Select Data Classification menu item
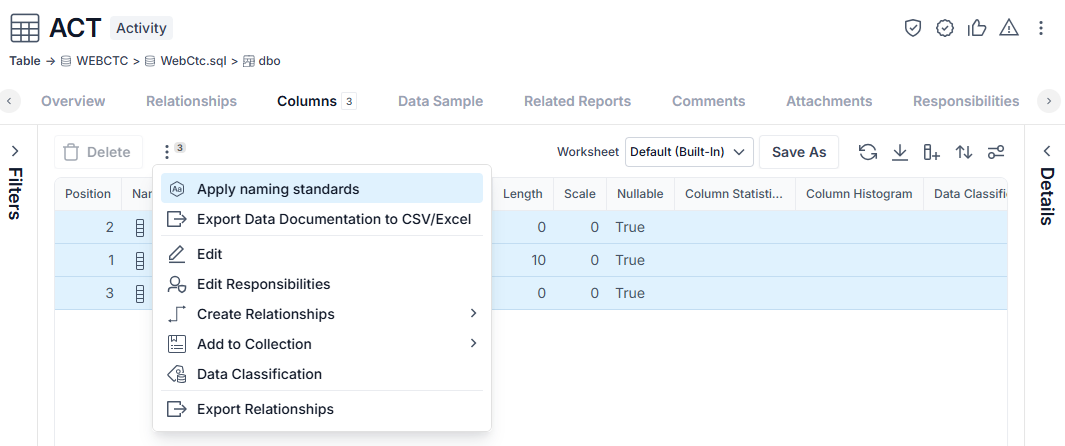The width and height of the screenshot is (1065, 446). pyautogui.click(x=321, y=374)
